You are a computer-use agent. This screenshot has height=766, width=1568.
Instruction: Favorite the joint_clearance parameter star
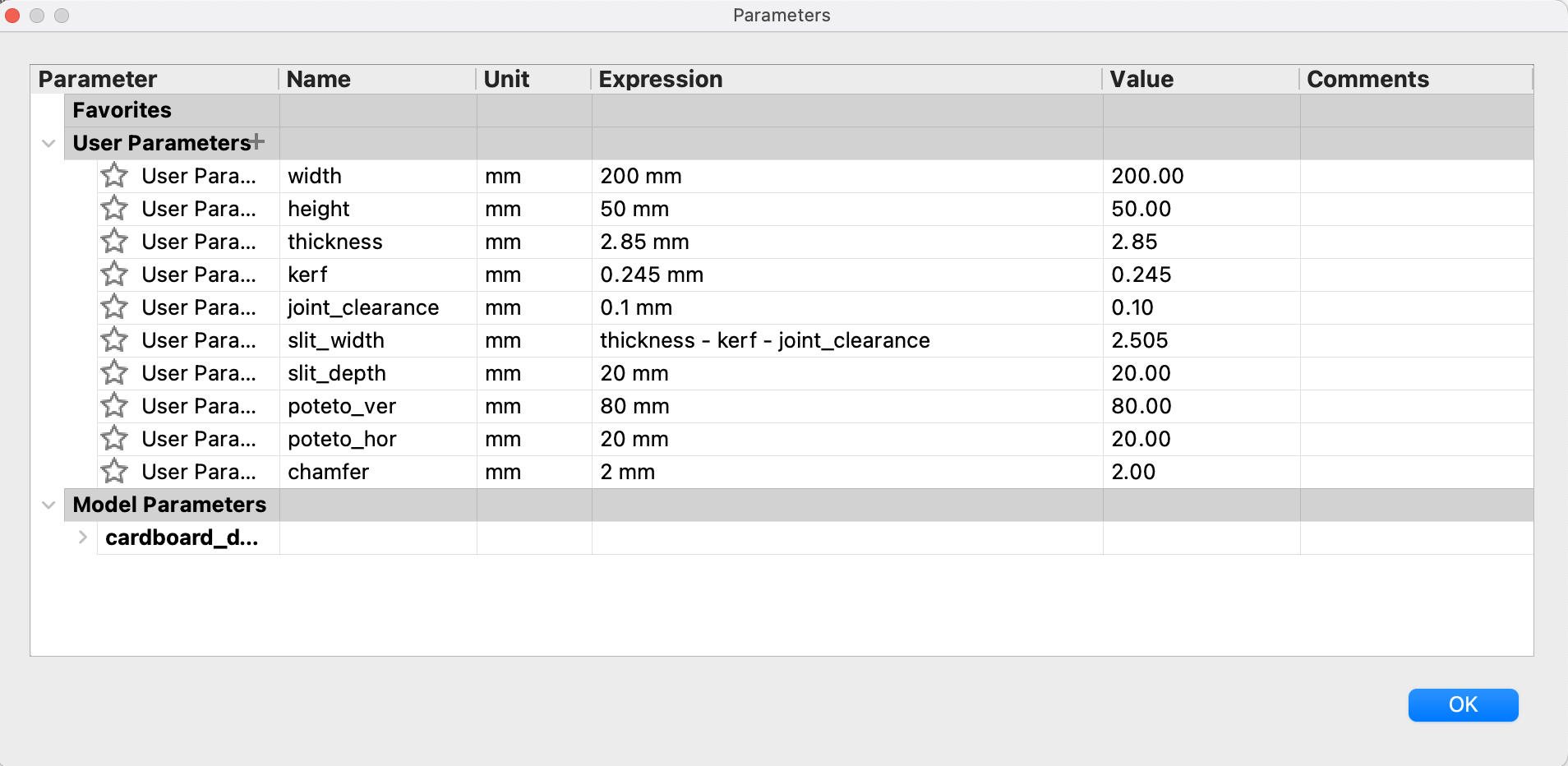(114, 307)
